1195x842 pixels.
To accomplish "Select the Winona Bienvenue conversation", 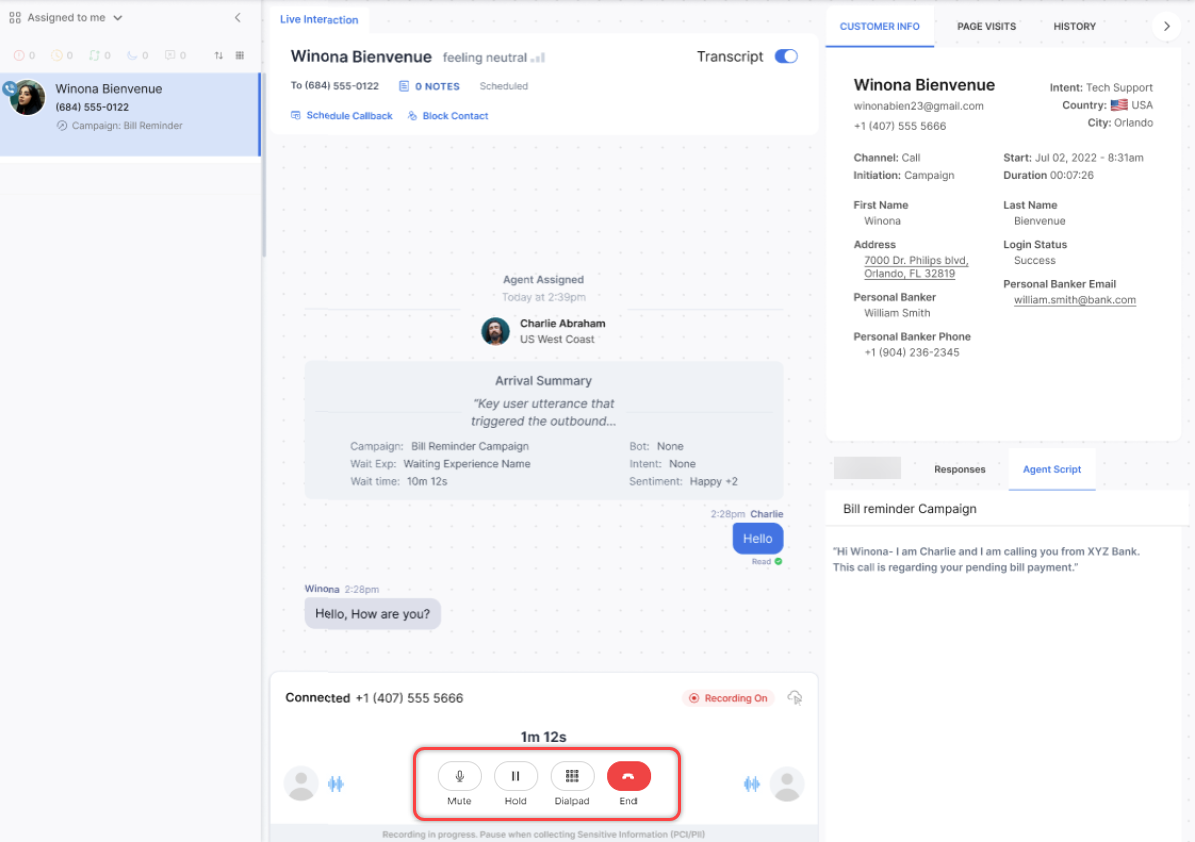I will point(130,106).
